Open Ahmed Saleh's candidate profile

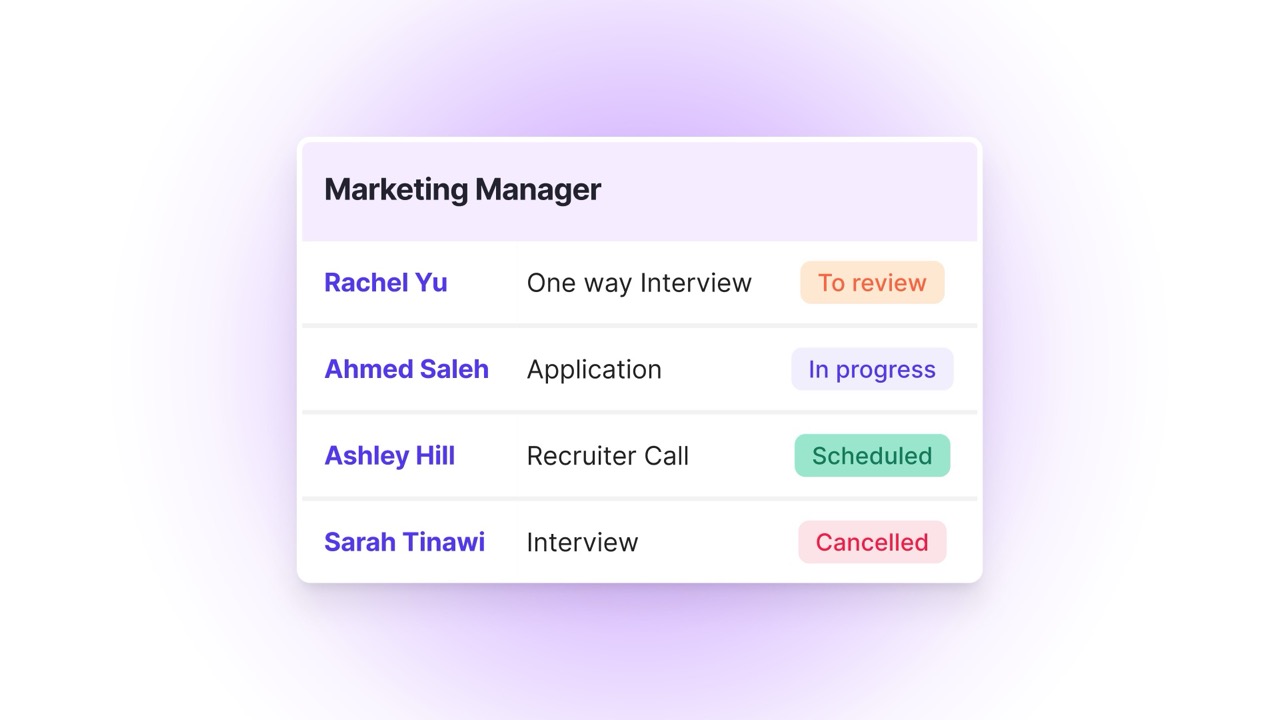[406, 369]
